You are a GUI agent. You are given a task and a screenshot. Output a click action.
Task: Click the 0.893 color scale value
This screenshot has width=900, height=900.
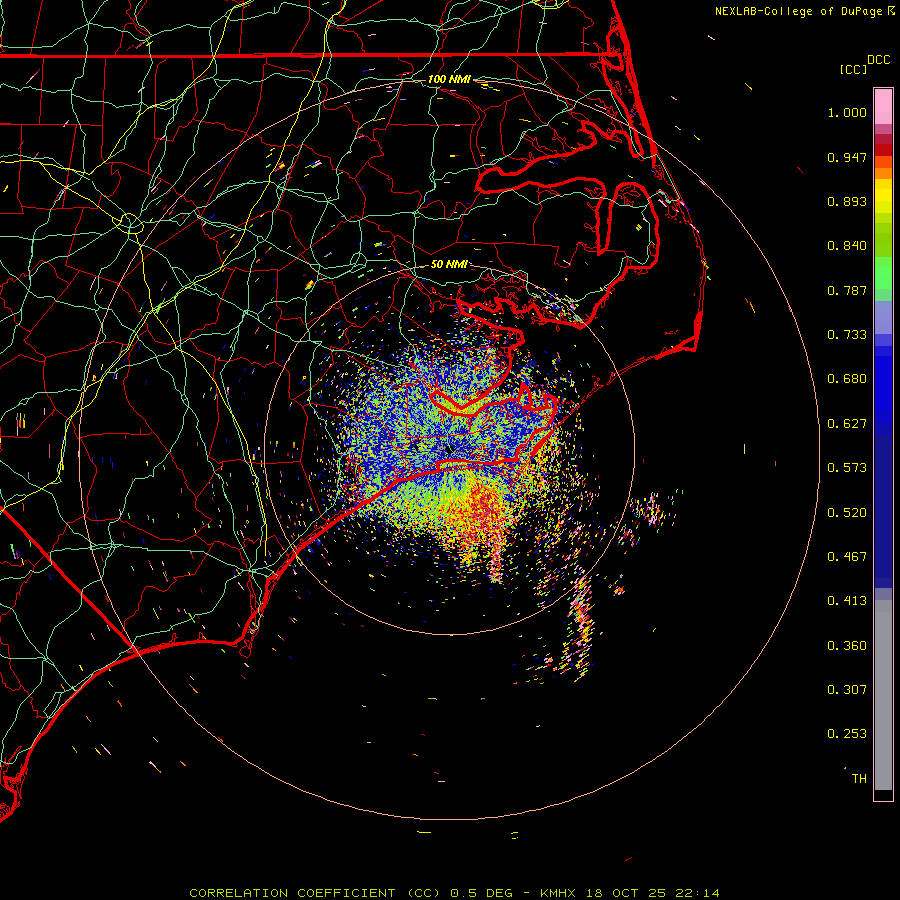[x=847, y=201]
